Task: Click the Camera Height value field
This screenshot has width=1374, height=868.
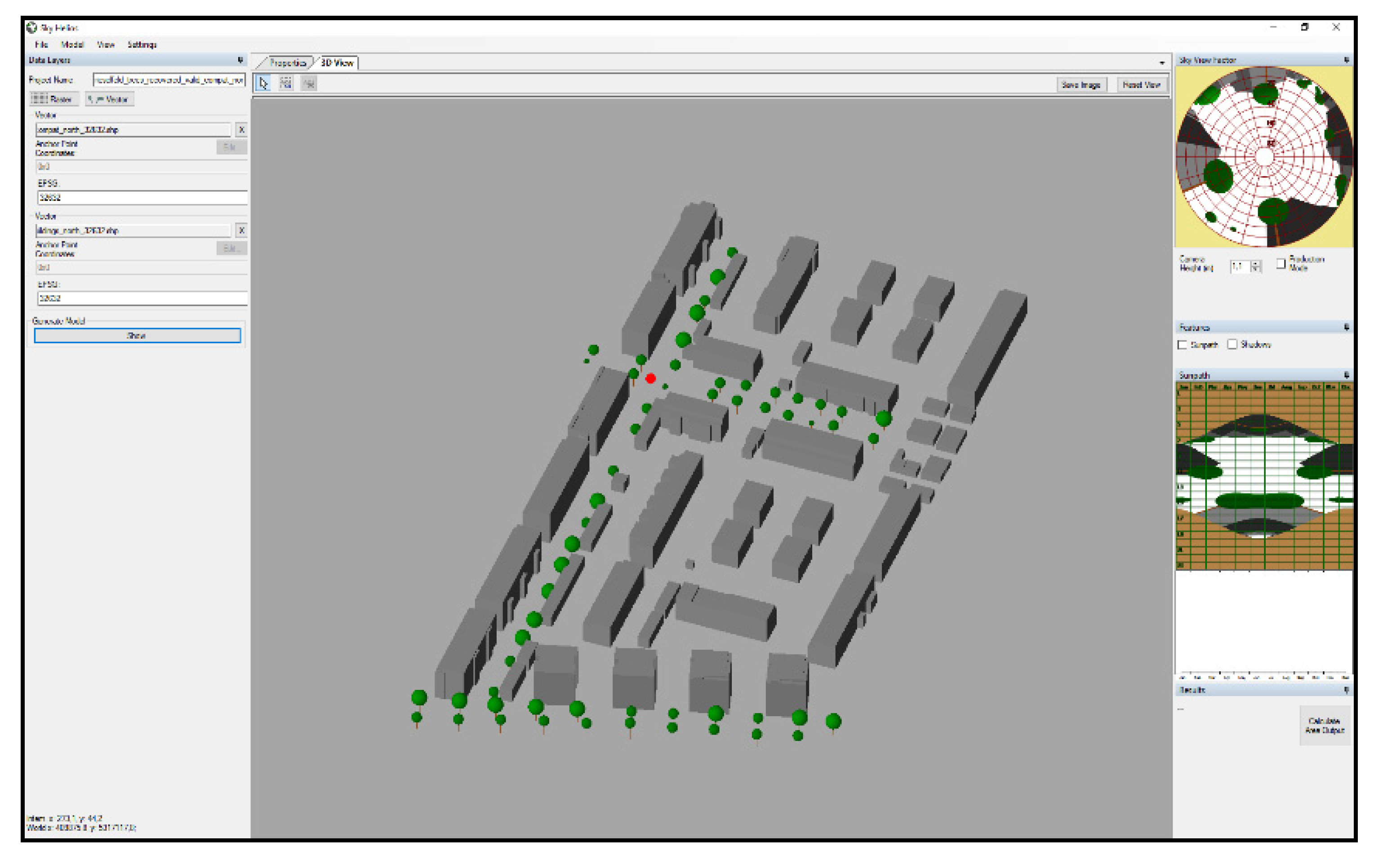Action: (x=1239, y=266)
